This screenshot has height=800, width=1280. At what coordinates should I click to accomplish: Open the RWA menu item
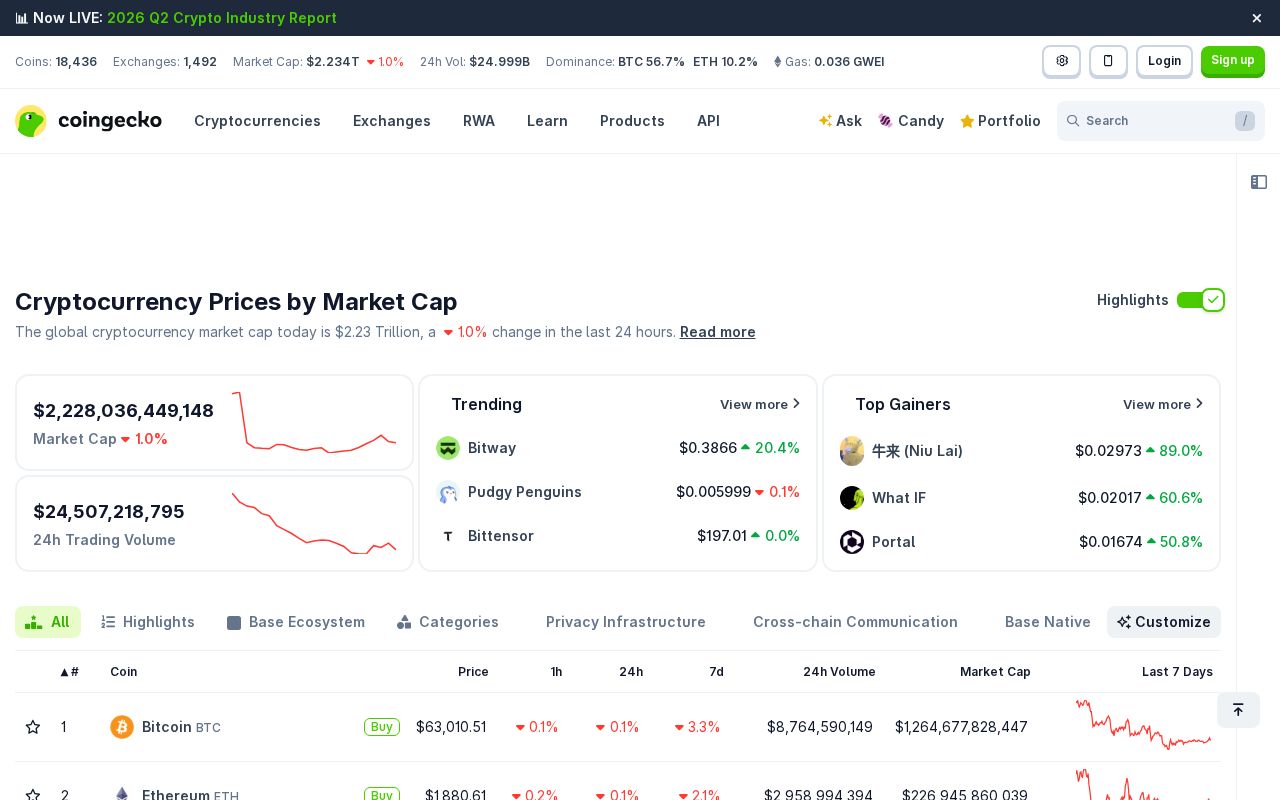coord(479,121)
